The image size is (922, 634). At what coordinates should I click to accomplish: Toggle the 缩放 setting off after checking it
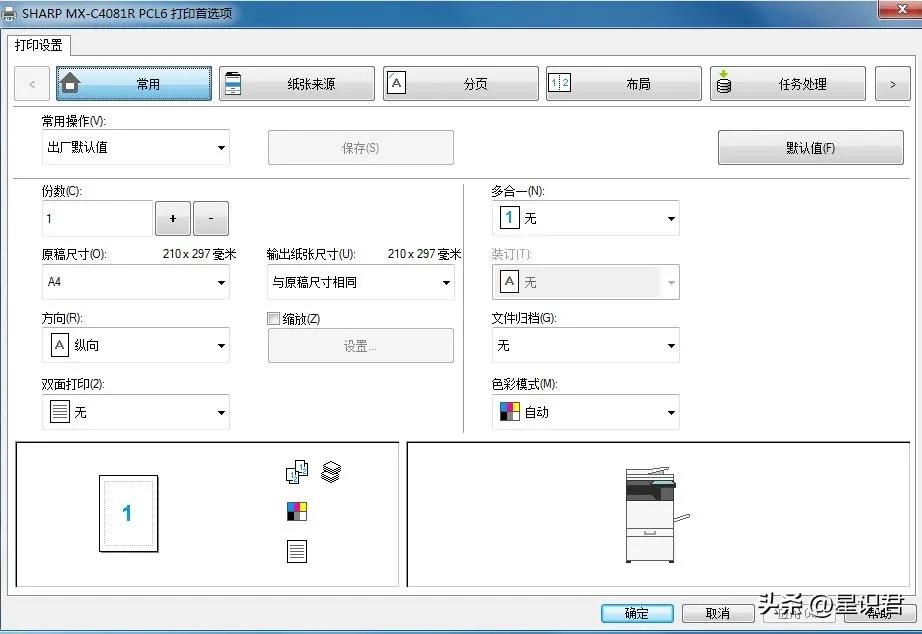273,318
